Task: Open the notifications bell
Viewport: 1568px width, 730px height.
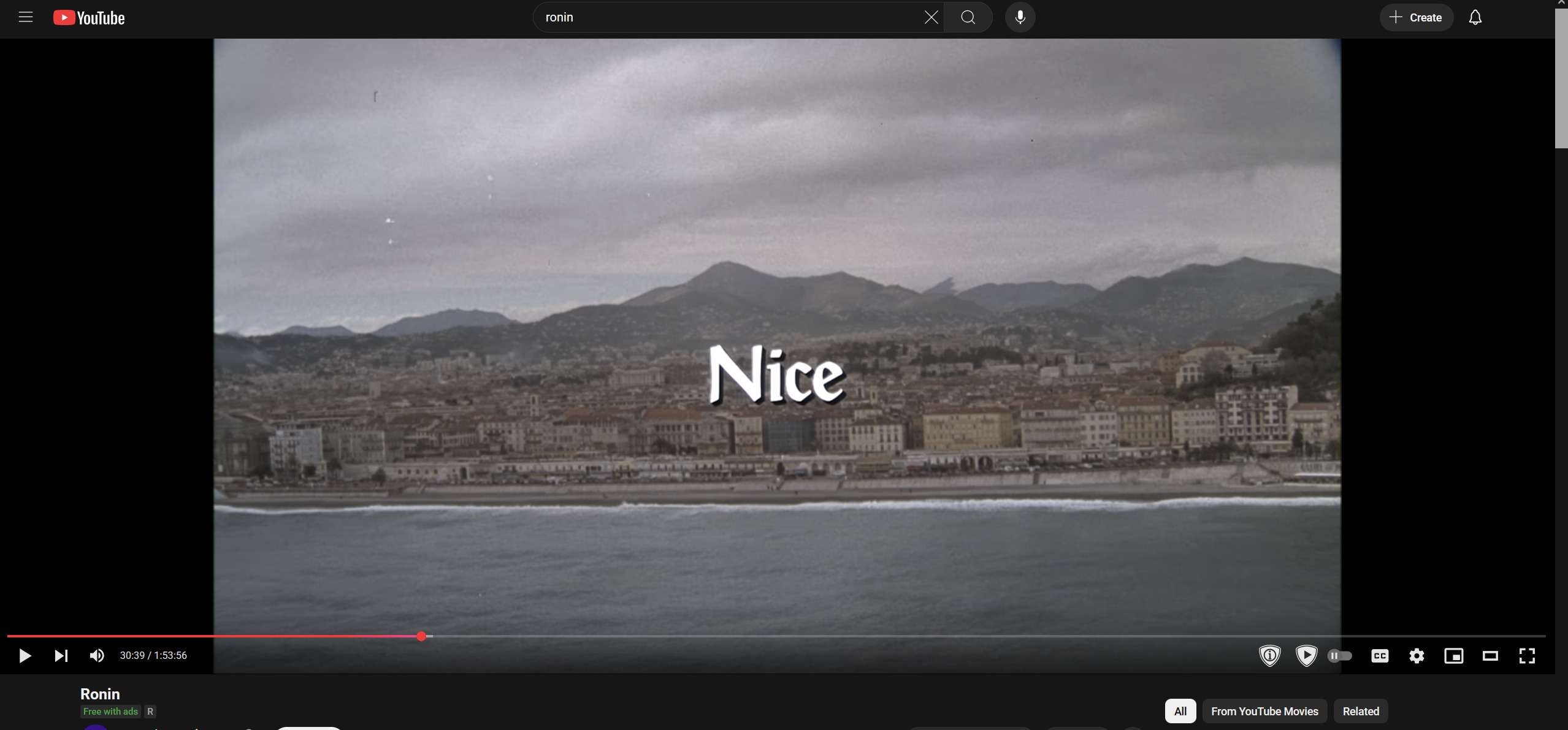Action: pyautogui.click(x=1475, y=17)
